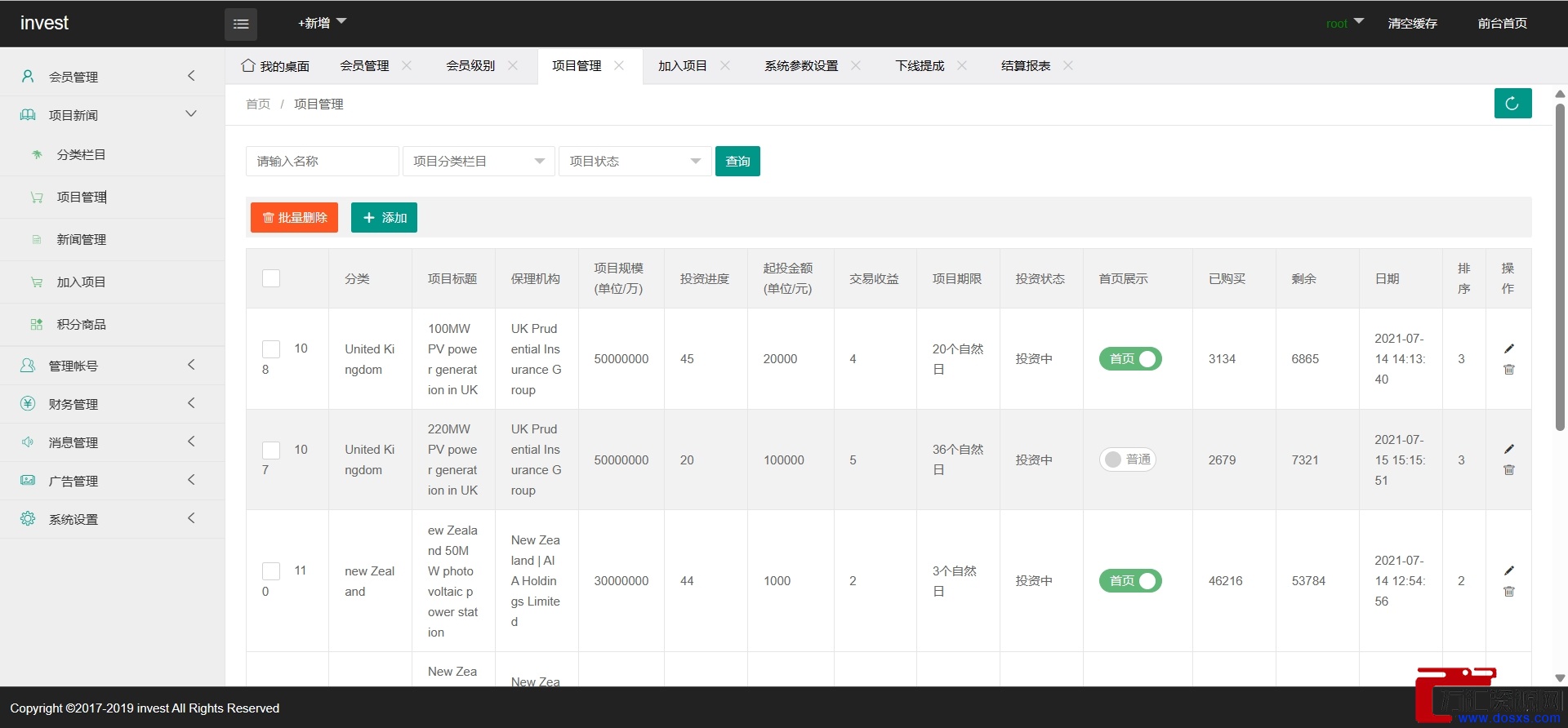Open the 项目分类栏目 dropdown
This screenshot has height=728, width=1568.
(x=479, y=162)
